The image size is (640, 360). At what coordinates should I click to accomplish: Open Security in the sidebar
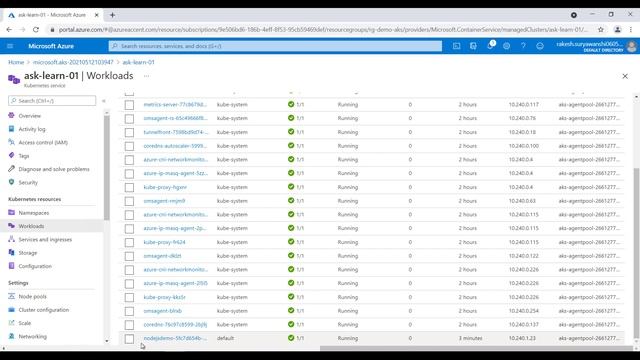[28, 182]
